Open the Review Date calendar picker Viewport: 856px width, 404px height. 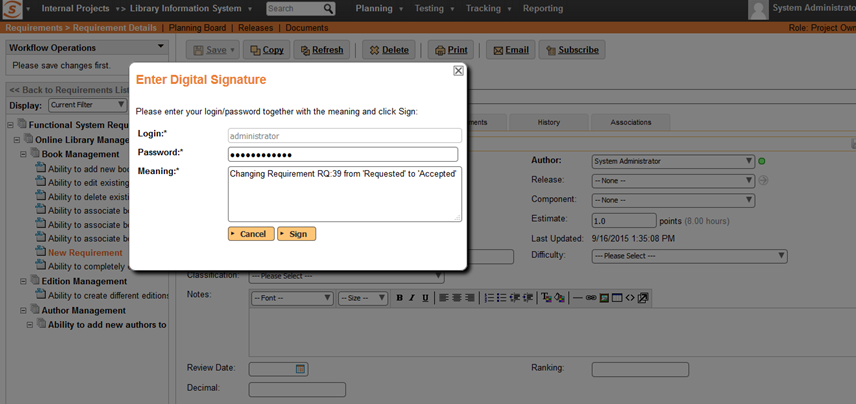tap(300, 369)
